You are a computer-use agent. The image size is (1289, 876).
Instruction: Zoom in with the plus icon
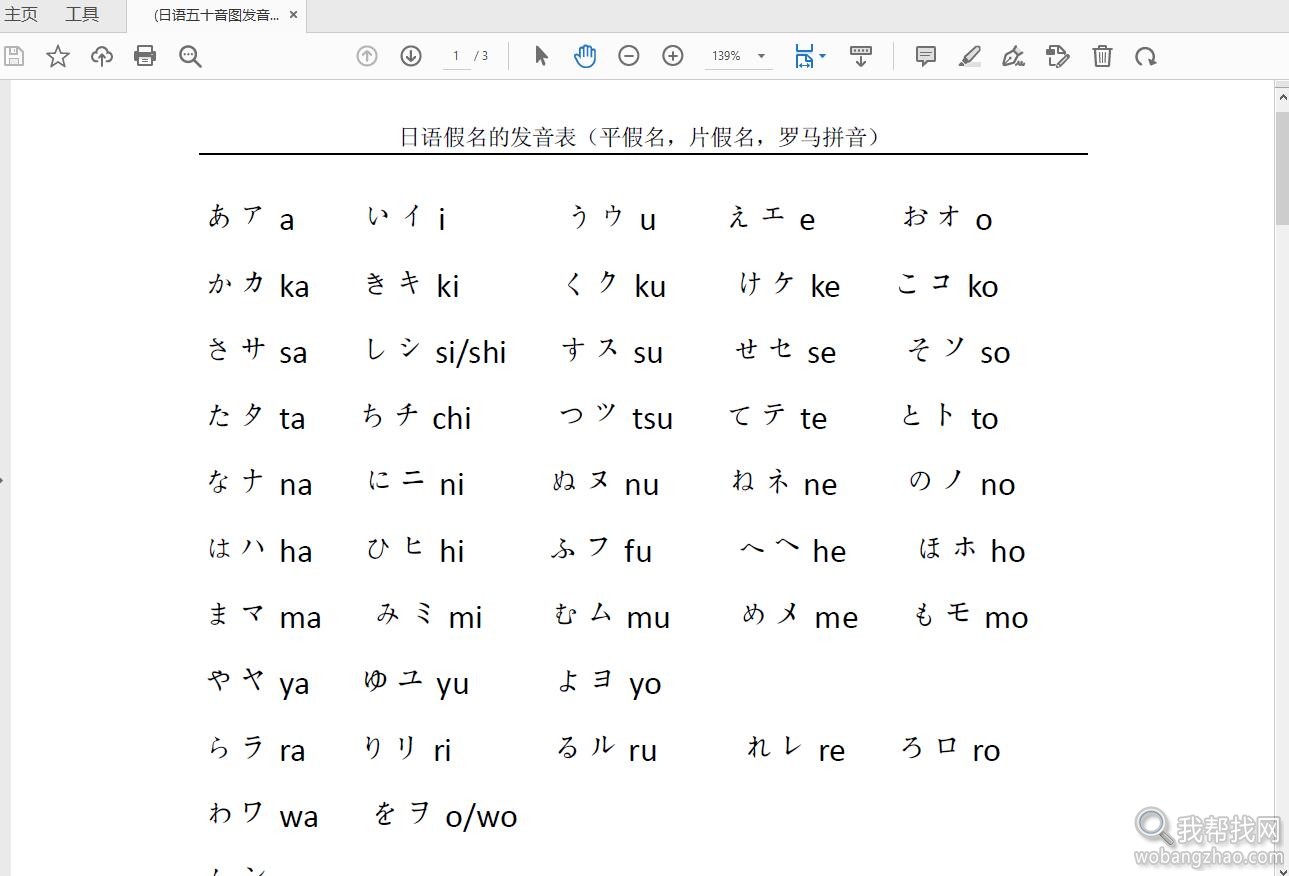(673, 56)
